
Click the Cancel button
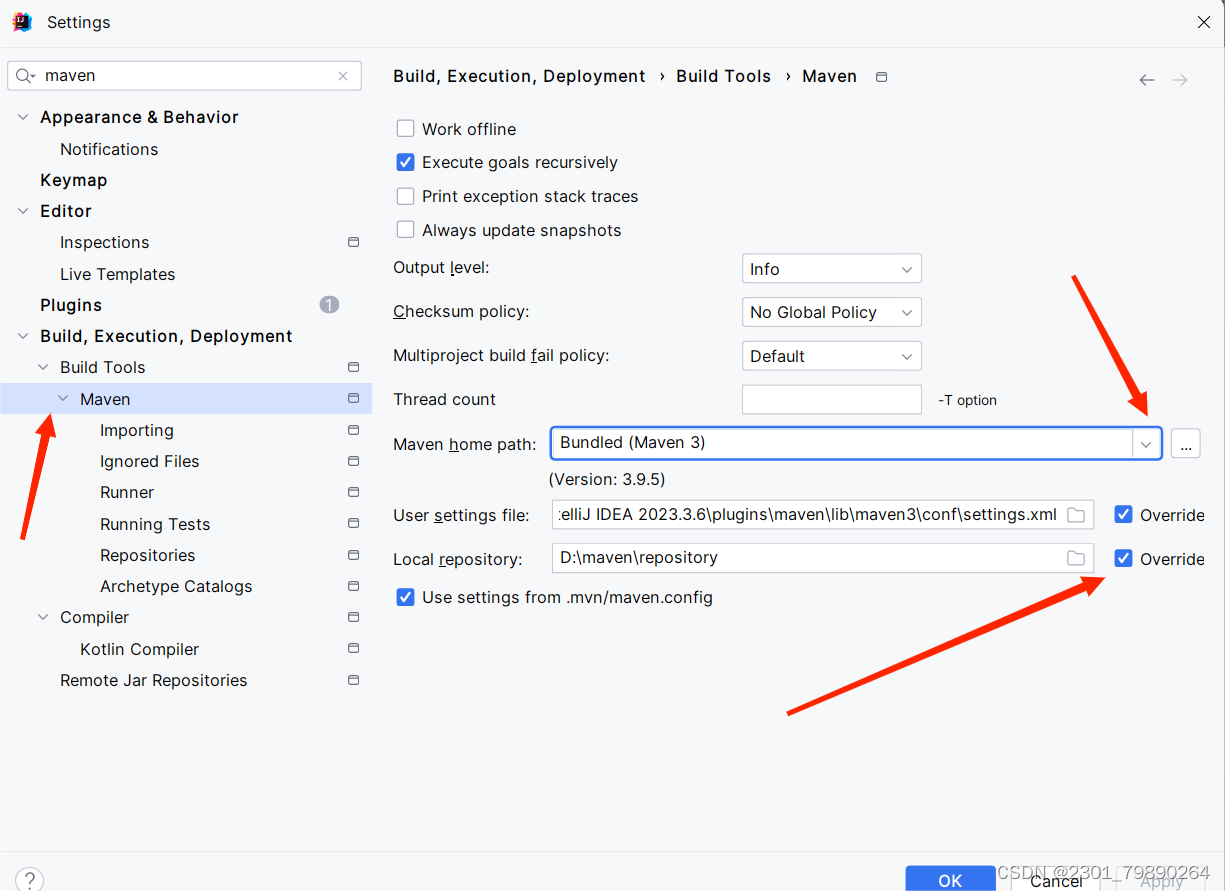1056,880
